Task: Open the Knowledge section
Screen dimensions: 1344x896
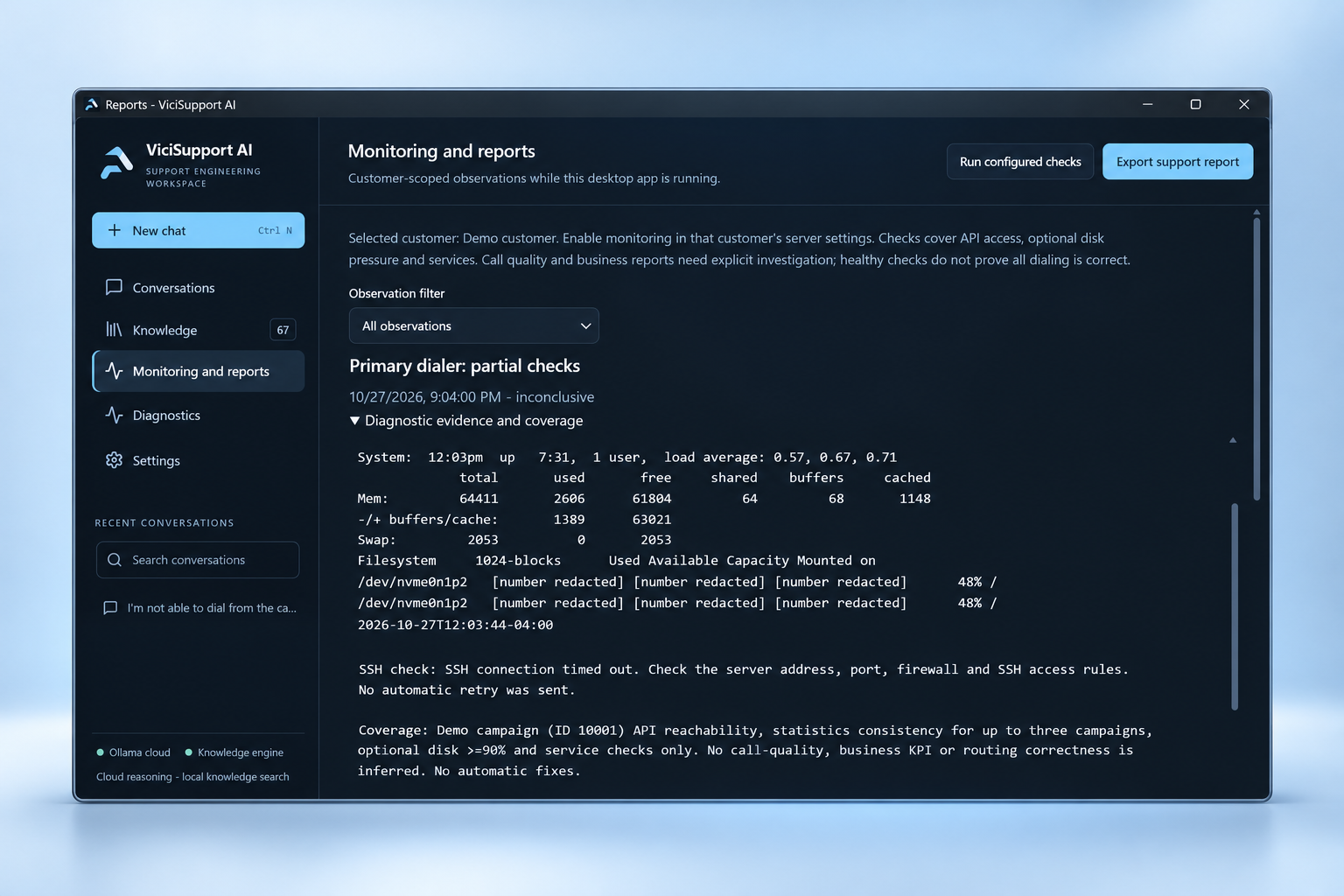Action: (x=199, y=330)
